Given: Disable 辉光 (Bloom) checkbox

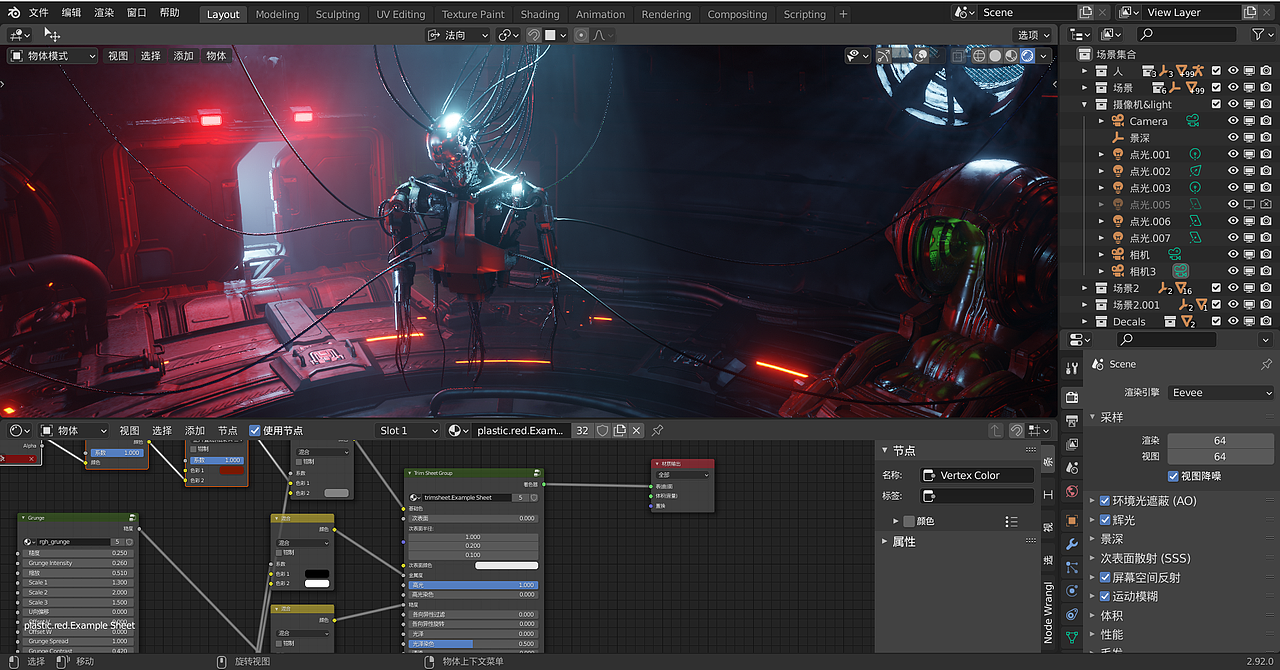Looking at the screenshot, I should (1104, 520).
